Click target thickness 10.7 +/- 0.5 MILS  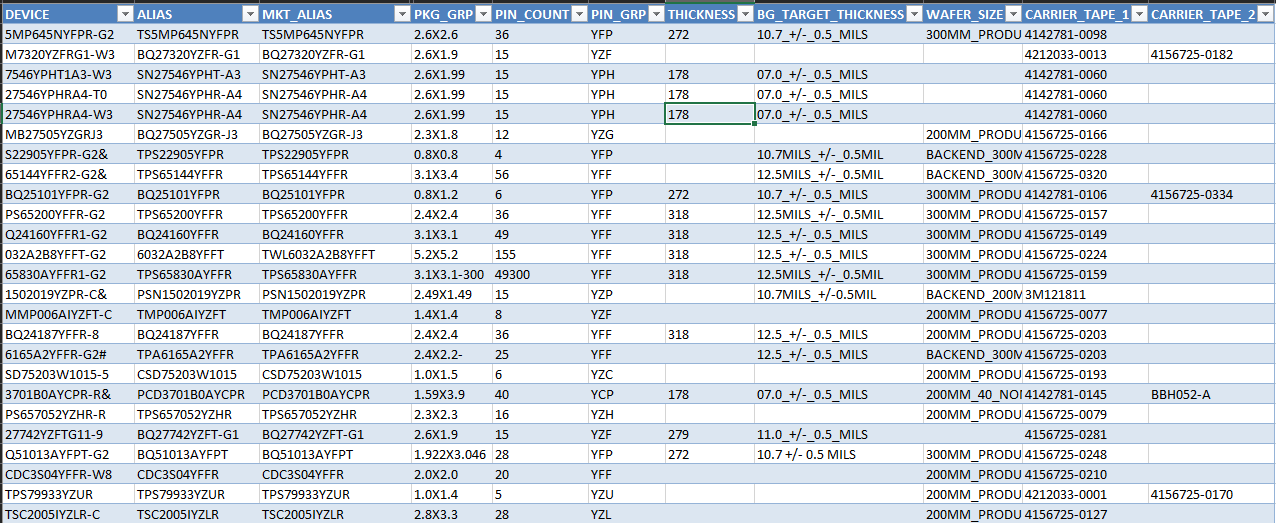point(838,454)
